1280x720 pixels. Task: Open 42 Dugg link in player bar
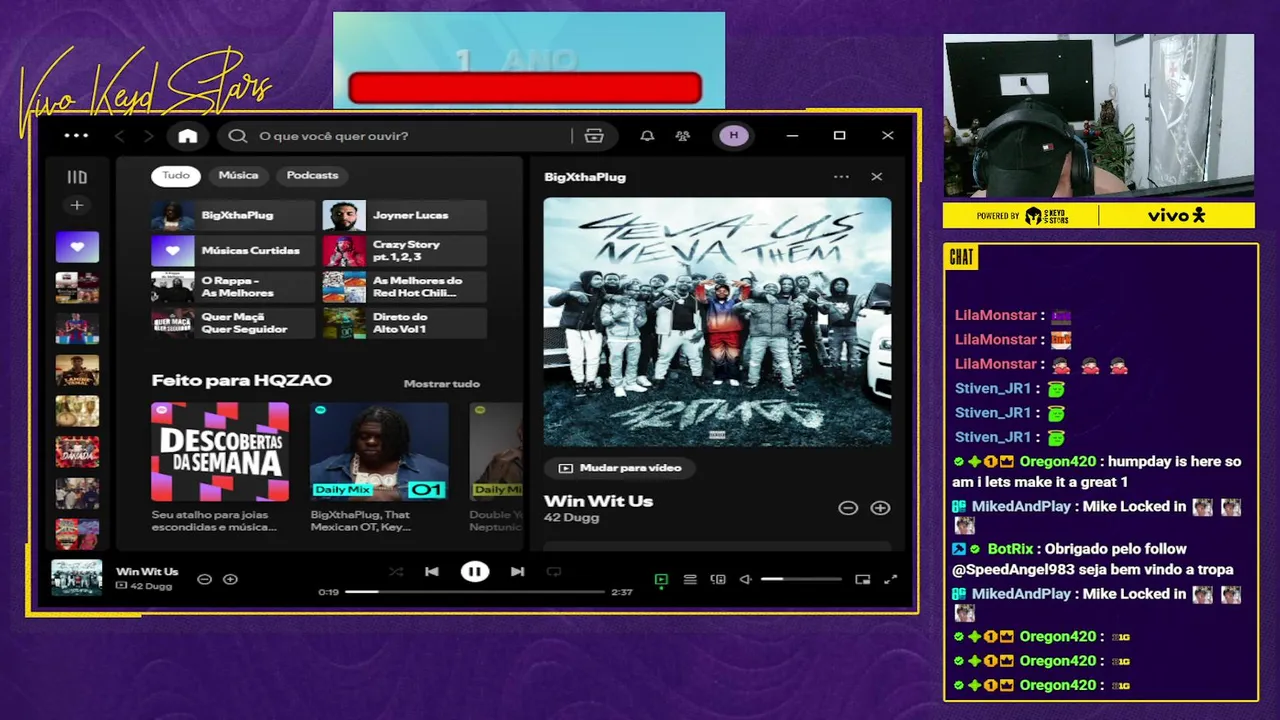150,586
